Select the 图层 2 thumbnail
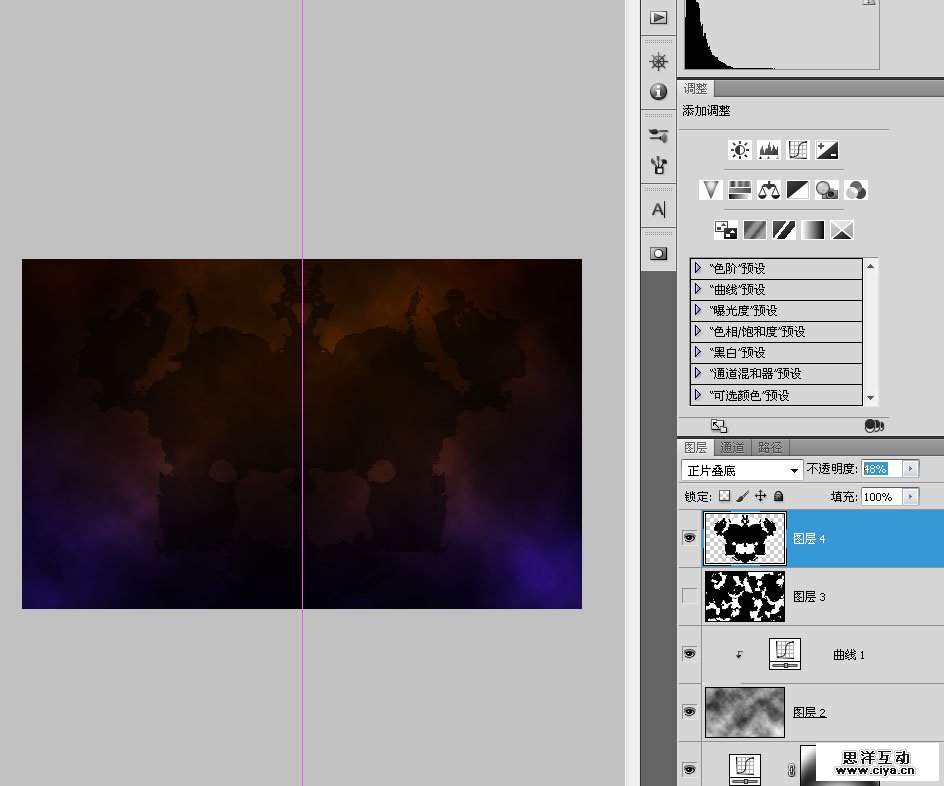The image size is (944, 786). 745,712
